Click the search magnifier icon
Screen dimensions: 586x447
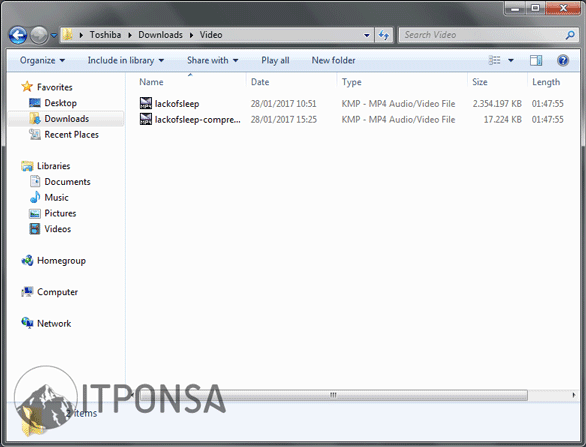click(x=570, y=35)
